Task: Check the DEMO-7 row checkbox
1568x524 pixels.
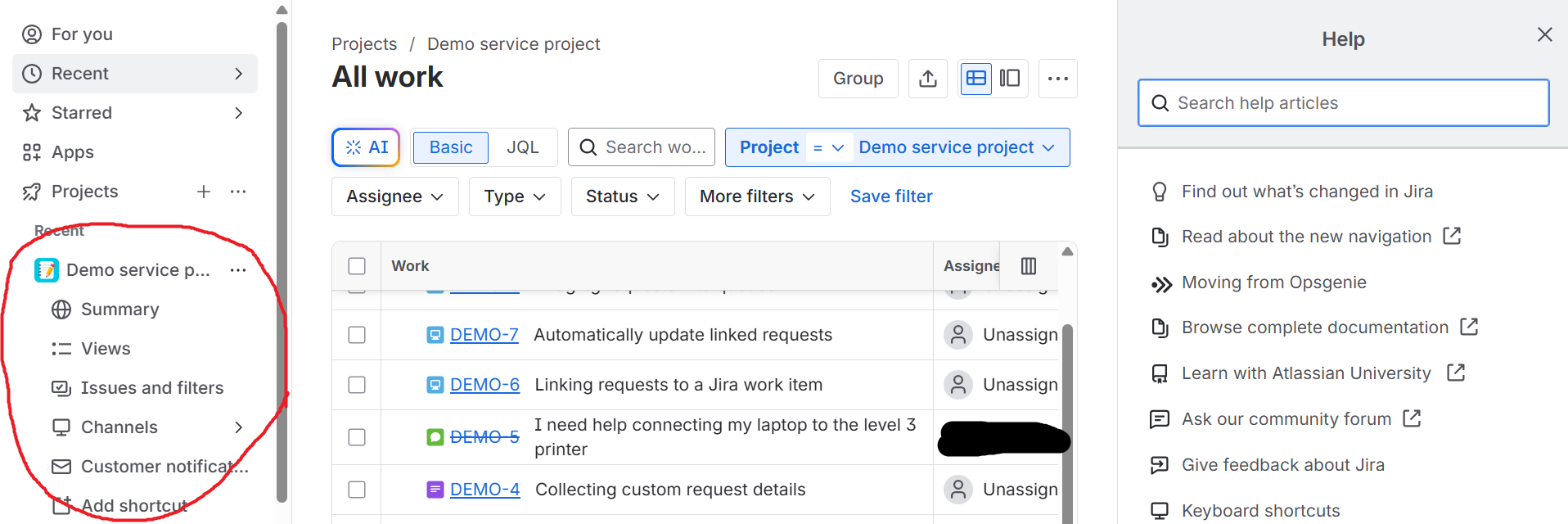Action: (x=357, y=335)
